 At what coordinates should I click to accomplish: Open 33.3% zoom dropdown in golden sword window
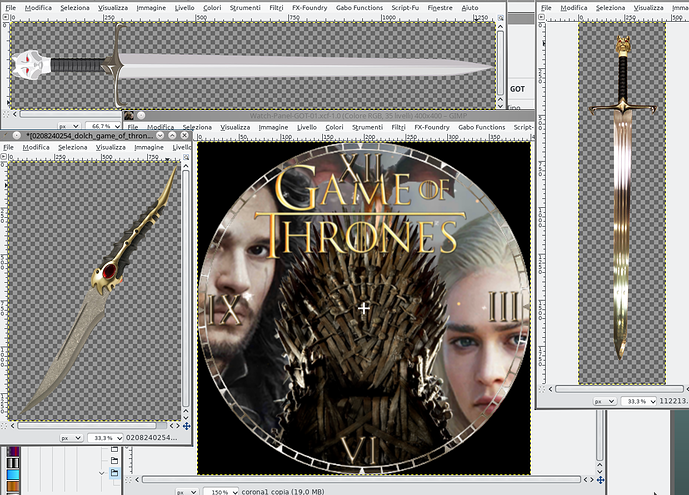click(x=638, y=401)
